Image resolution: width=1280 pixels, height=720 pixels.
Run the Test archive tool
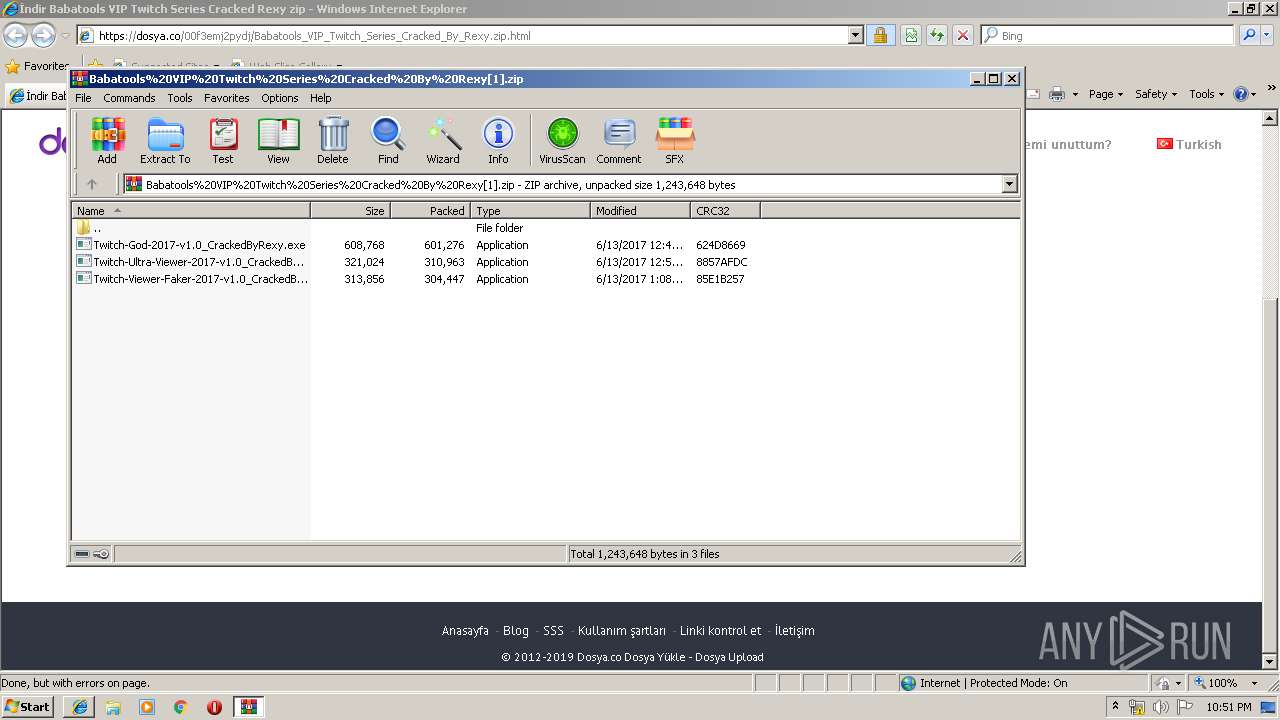point(223,140)
